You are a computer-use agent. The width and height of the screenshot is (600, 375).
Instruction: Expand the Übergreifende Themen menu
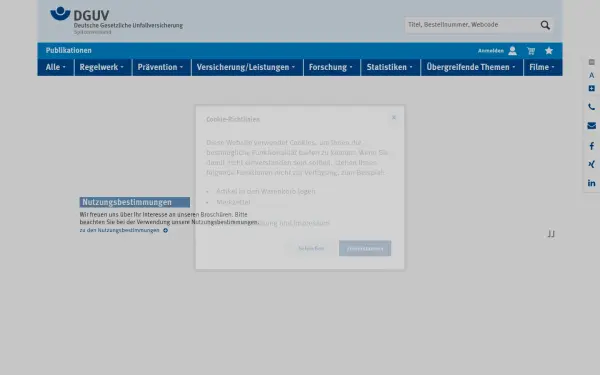click(471, 67)
